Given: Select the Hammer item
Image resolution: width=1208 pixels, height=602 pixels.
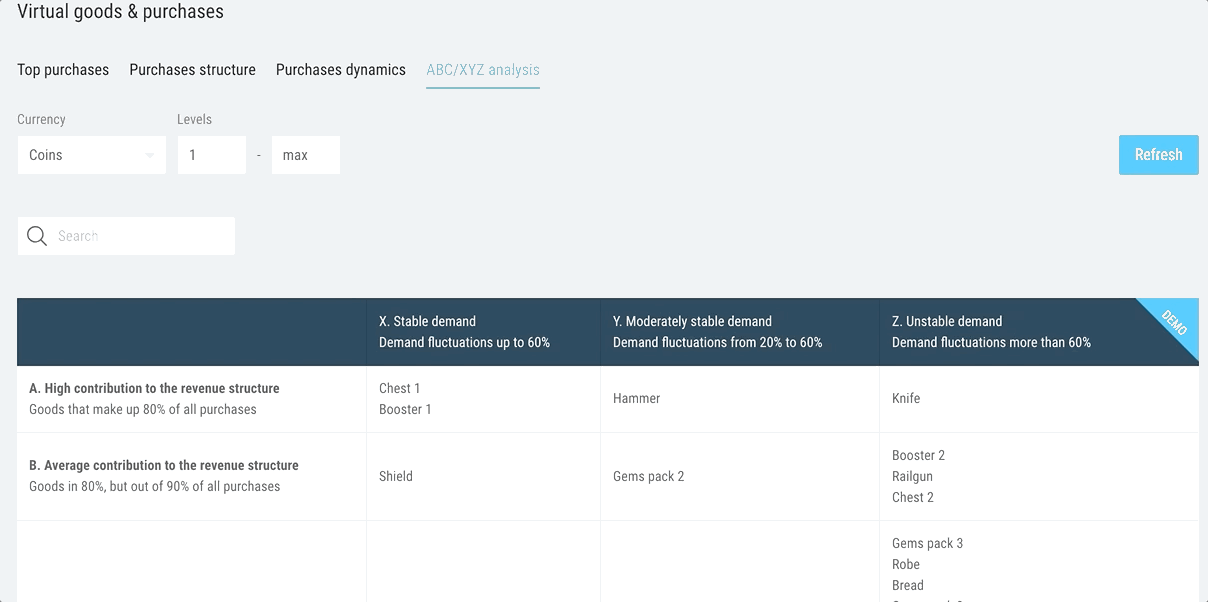Looking at the screenshot, I should [x=637, y=398].
